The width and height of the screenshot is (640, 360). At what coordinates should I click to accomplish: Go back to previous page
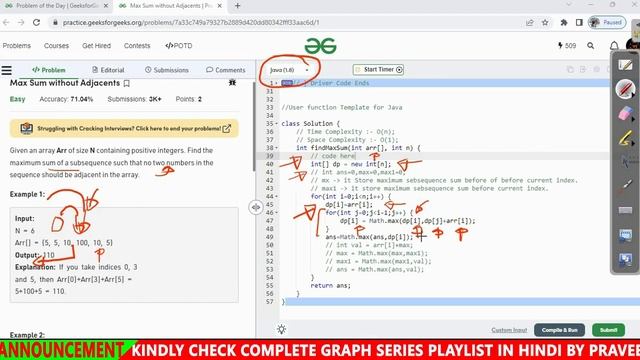(6, 22)
